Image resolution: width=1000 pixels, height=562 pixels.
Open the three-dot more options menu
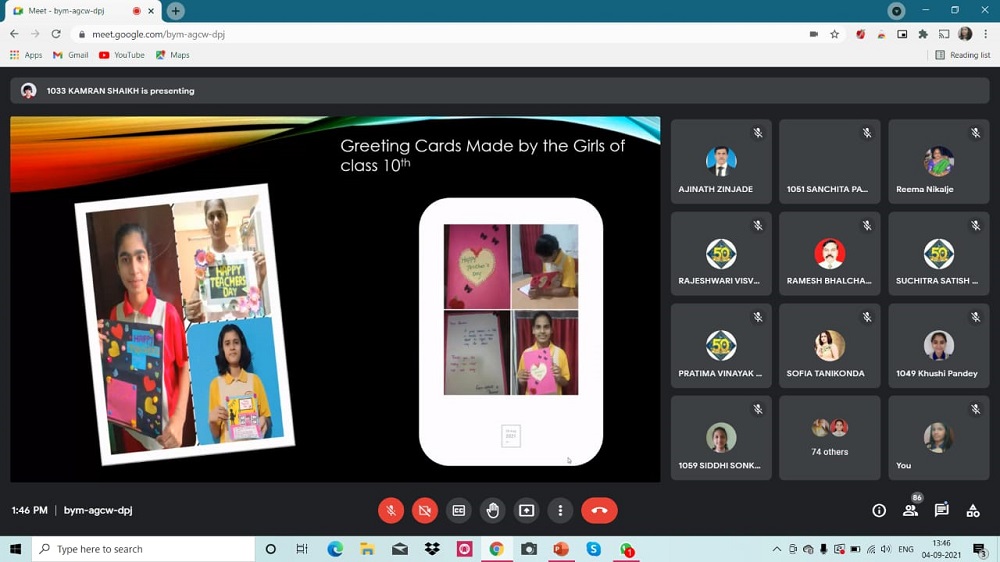(560, 510)
